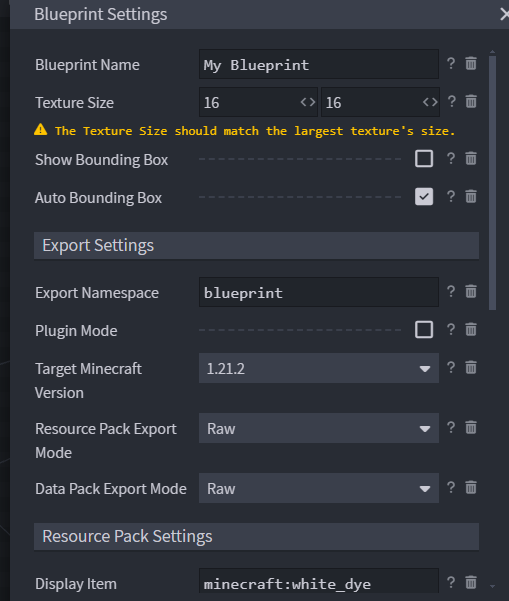Reset Data Pack Export Mode trash icon
This screenshot has height=601, width=509.
pos(471,488)
